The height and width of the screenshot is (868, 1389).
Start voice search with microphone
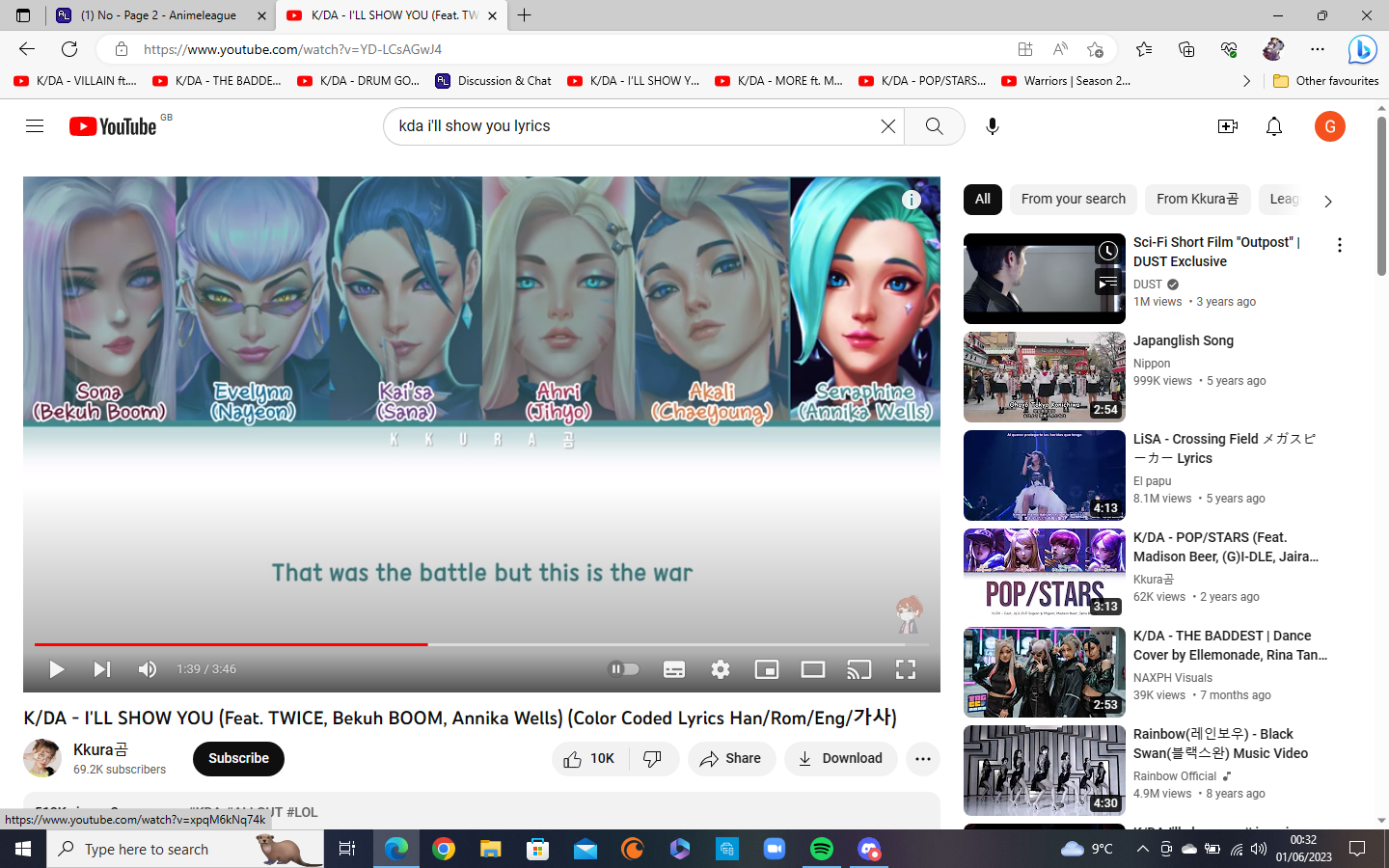pos(992,126)
